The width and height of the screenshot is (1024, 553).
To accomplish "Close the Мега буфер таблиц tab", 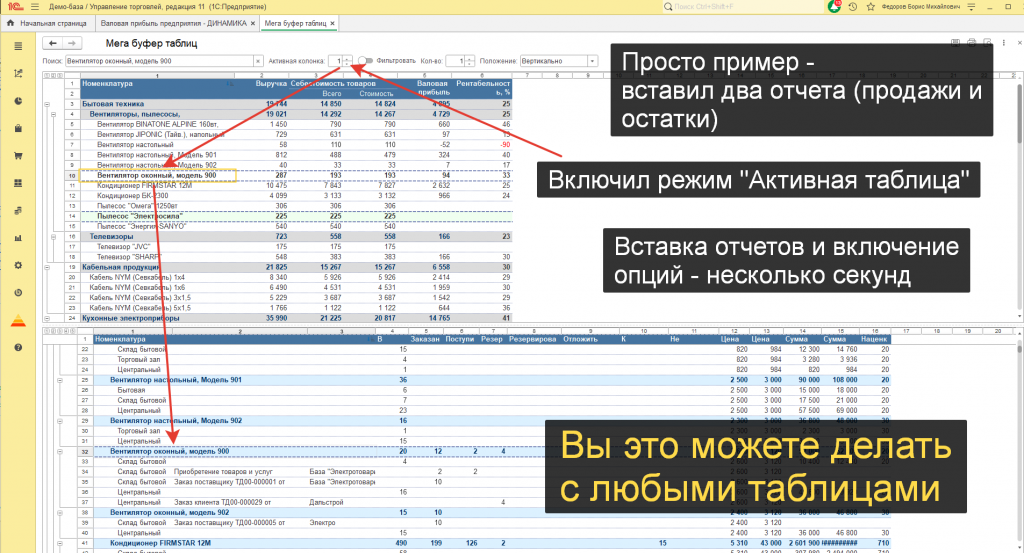I will 332,23.
